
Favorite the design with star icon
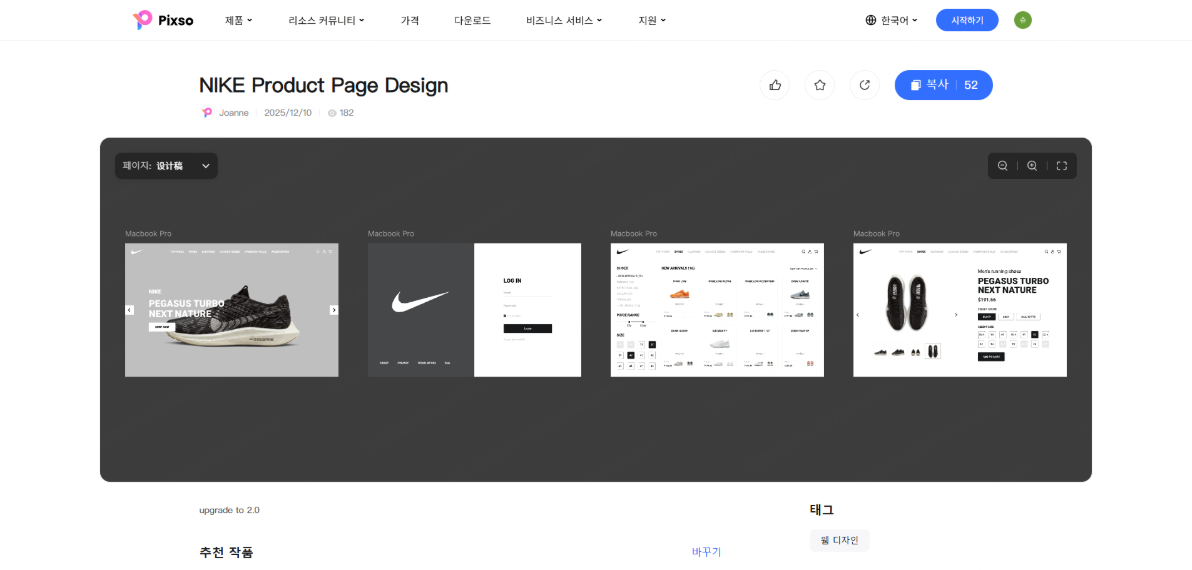[x=820, y=85]
